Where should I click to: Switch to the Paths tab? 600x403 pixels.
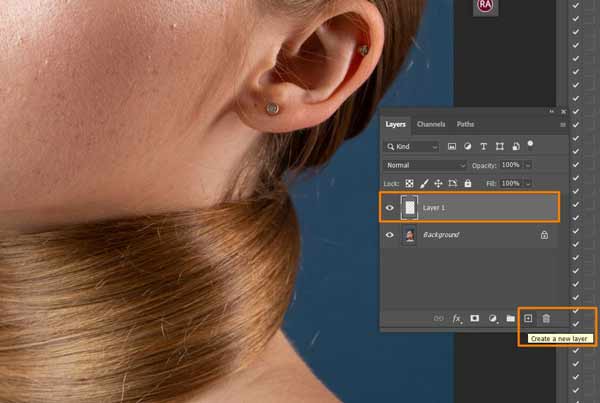pyautogui.click(x=465, y=124)
